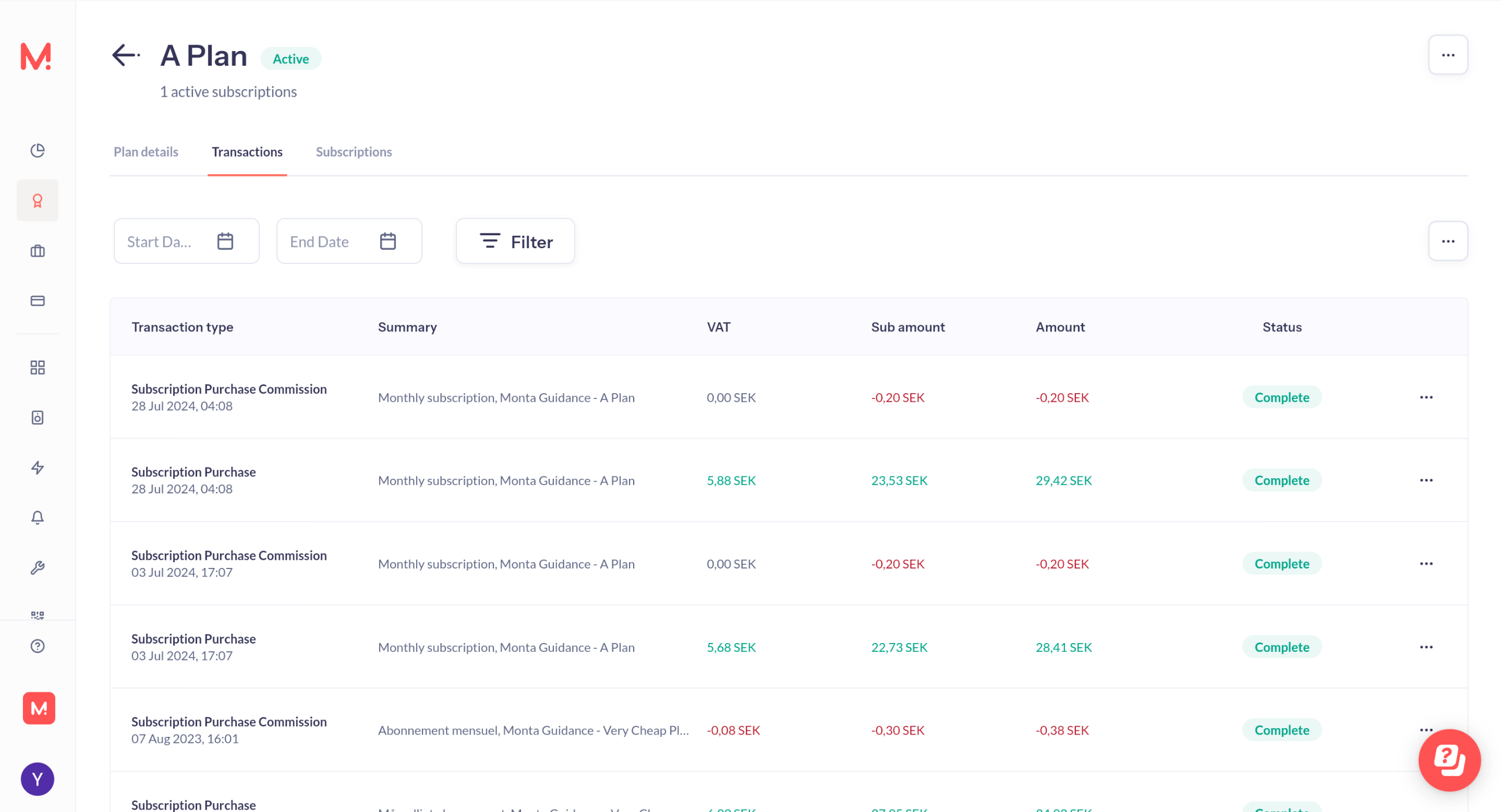
Task: Click Complete badge on 29,42 SEK row
Action: (x=1282, y=481)
